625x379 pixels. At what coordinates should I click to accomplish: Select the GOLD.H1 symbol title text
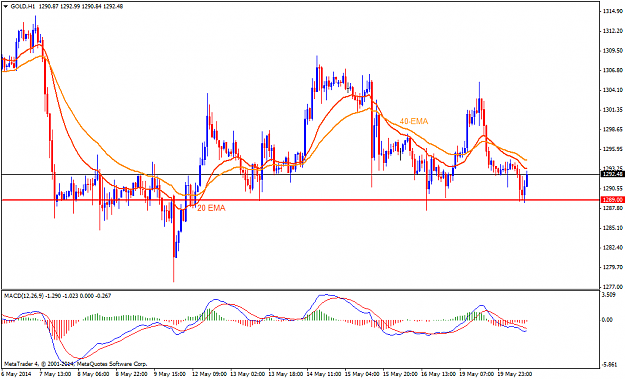[23, 6]
